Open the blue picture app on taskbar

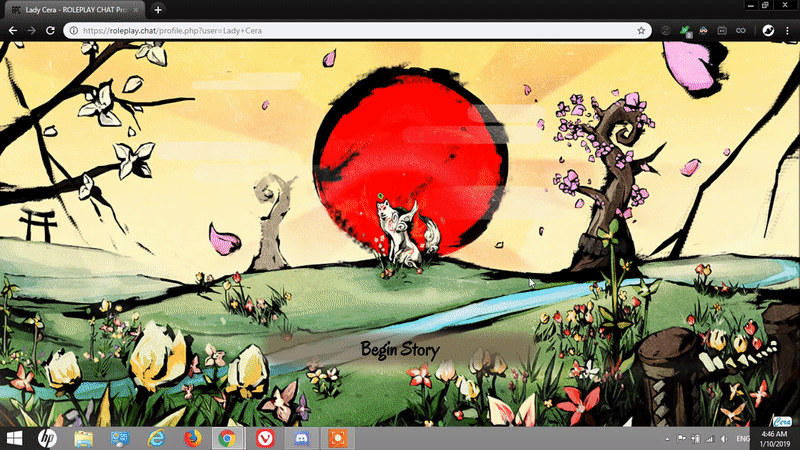click(120, 438)
